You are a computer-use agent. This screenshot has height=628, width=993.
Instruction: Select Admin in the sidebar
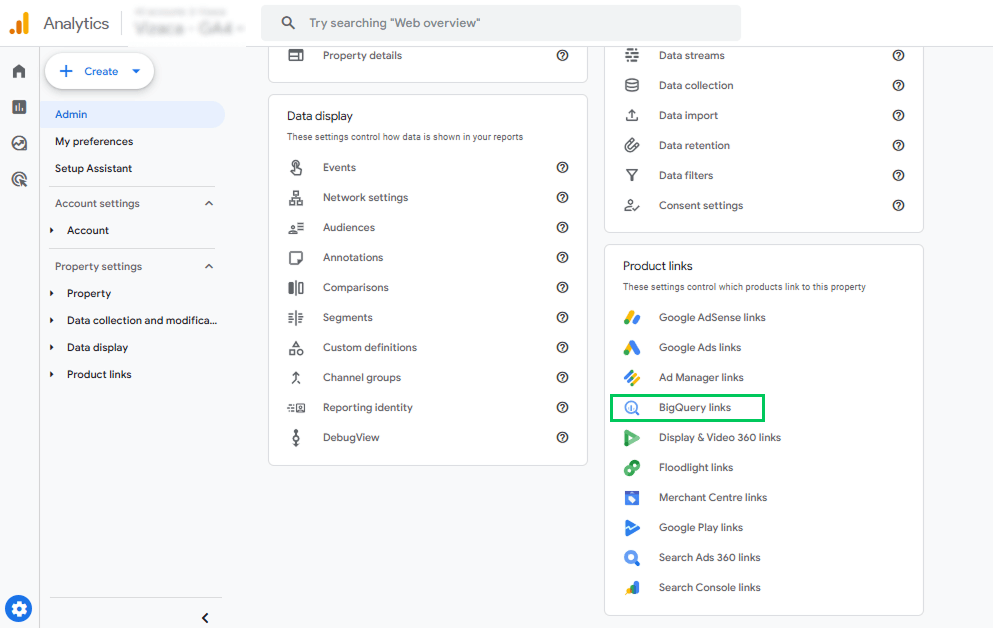click(133, 115)
